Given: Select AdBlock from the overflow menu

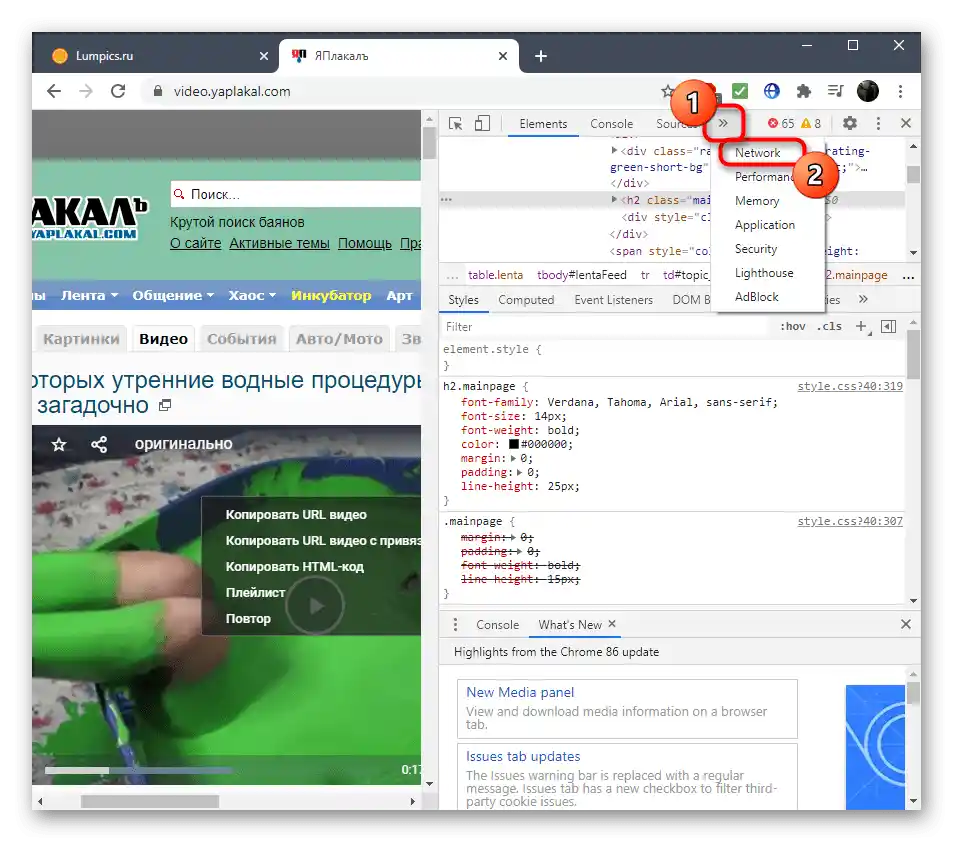Looking at the screenshot, I should (x=756, y=297).
